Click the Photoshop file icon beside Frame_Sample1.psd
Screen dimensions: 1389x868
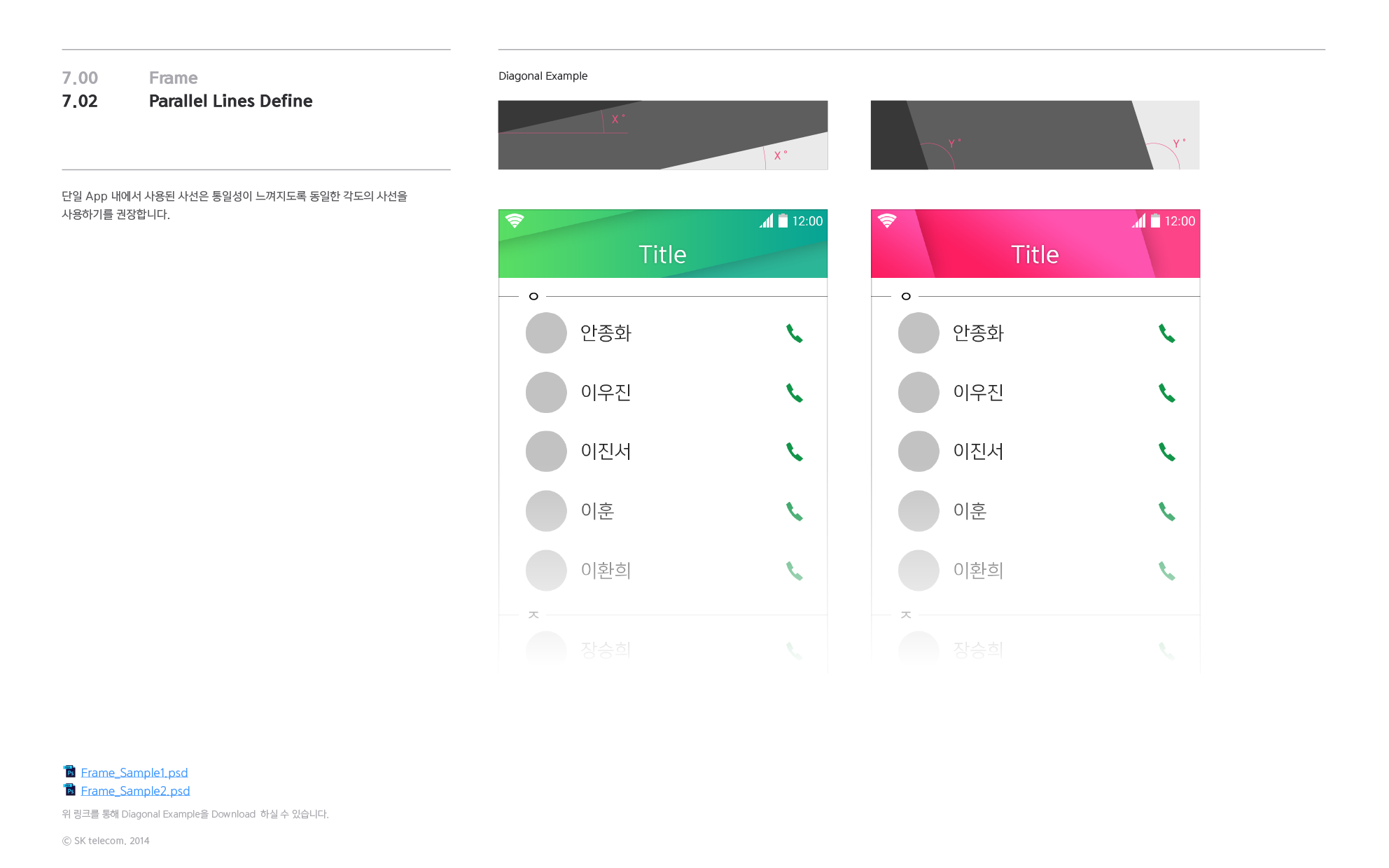tap(69, 771)
